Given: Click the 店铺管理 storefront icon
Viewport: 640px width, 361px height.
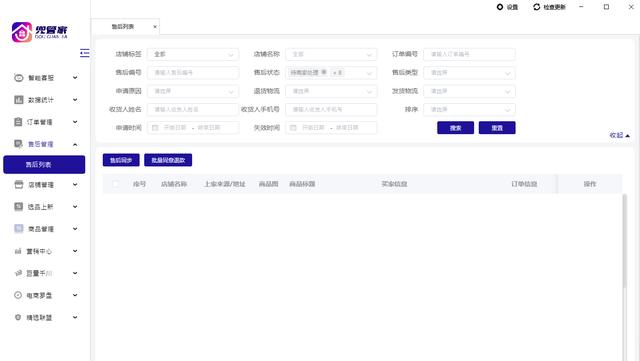Looking at the screenshot, I should (x=19, y=185).
